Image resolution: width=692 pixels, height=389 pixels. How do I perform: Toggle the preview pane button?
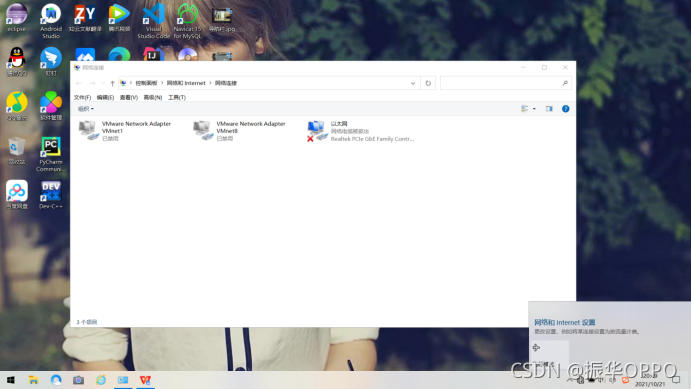(x=549, y=109)
